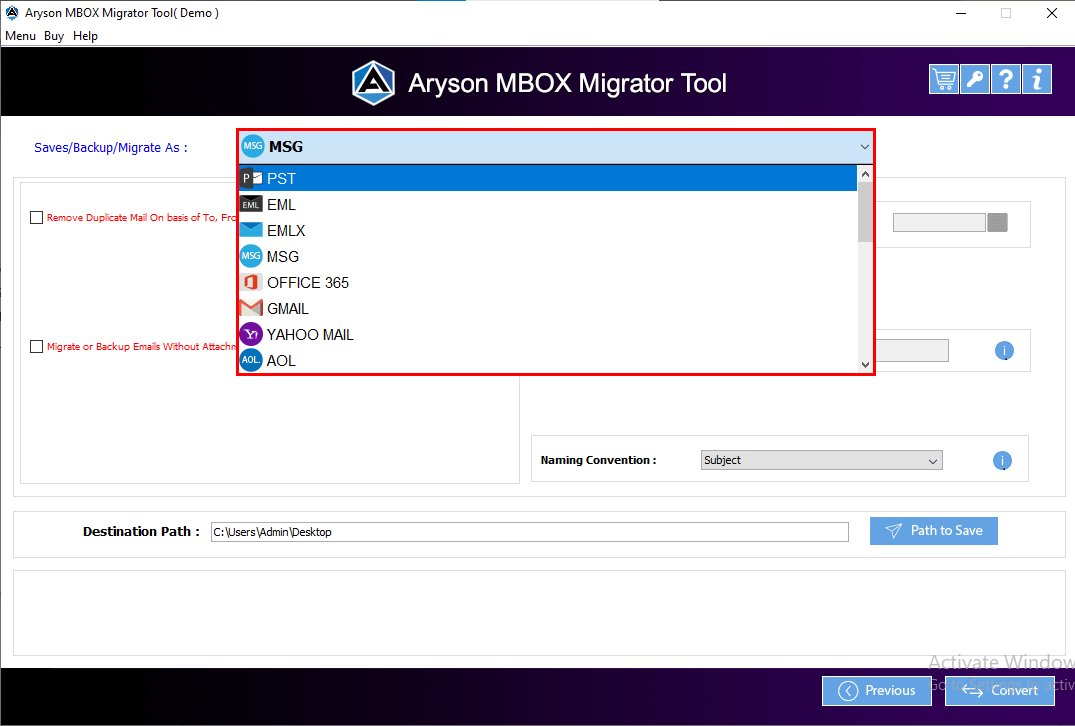Click the Yahoo Mail purple icon
The width and height of the screenshot is (1075, 726).
(x=251, y=334)
